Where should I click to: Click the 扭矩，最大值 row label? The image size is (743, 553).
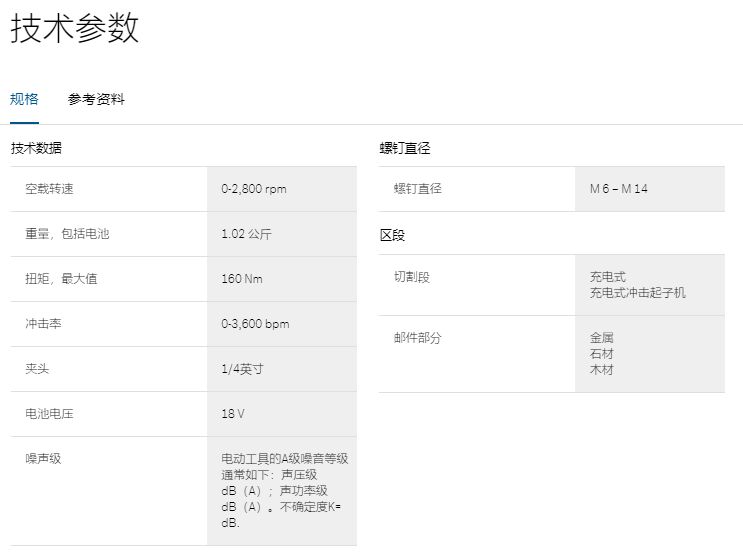[61, 279]
